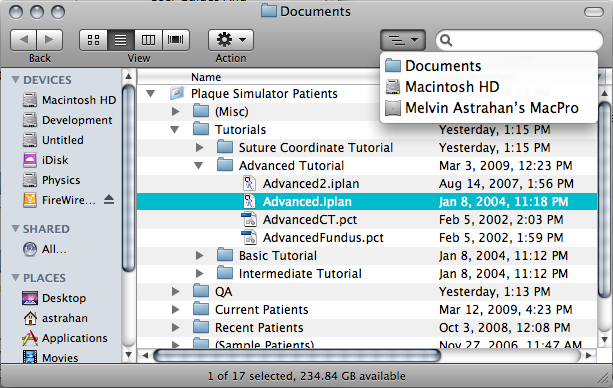This screenshot has height=388, width=613.
Task: Open Movies in the sidebar
Action: click(50, 357)
